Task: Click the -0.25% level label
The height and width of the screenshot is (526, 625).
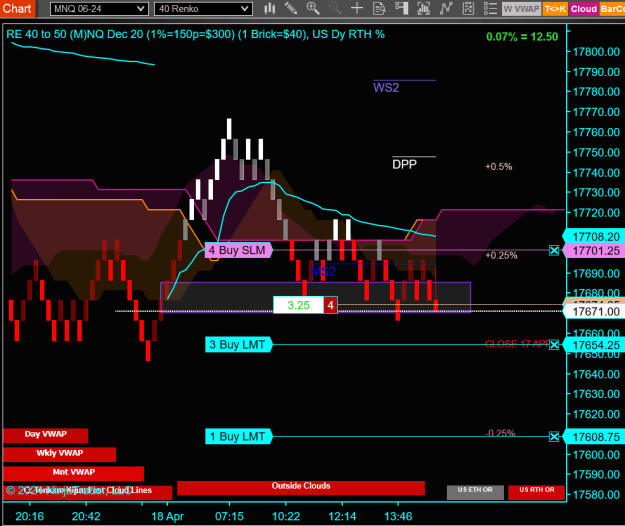Action: click(500, 433)
